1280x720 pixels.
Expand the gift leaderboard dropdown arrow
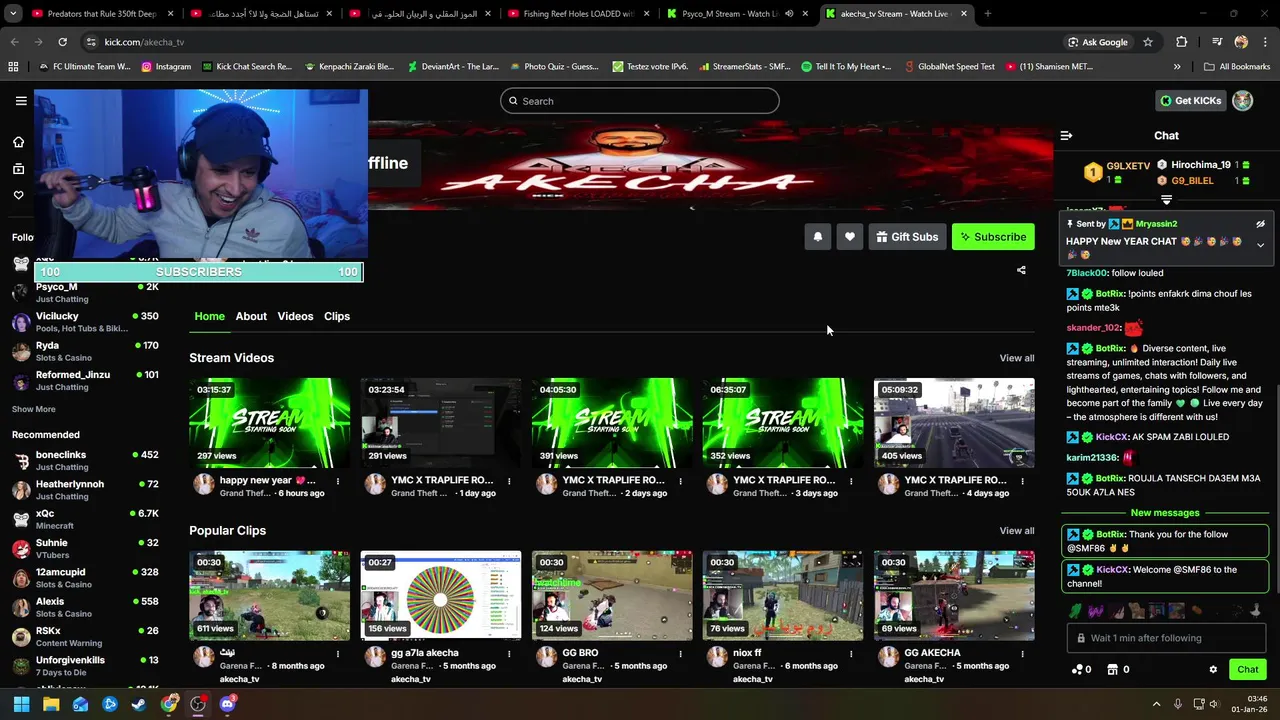1166,200
